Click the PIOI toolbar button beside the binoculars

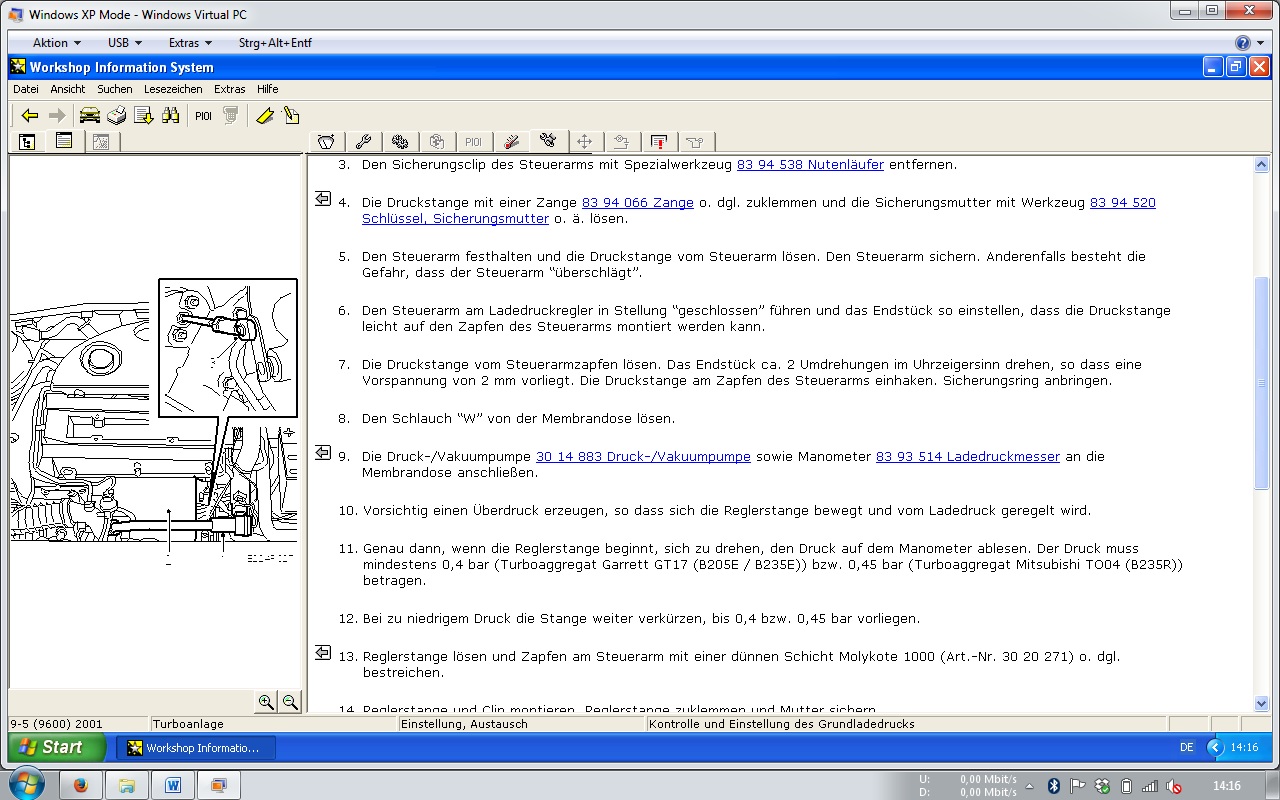(204, 115)
